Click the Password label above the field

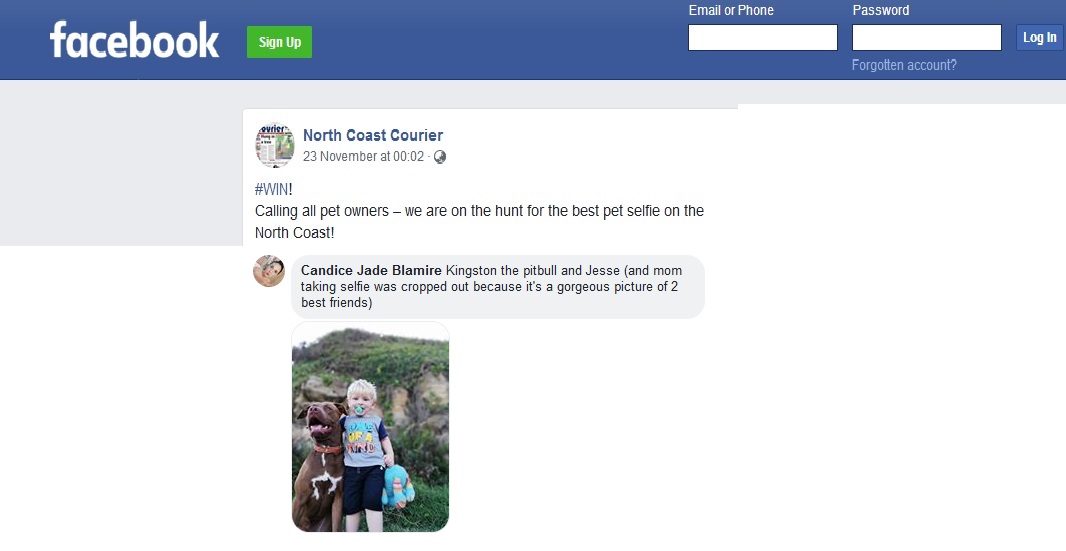click(881, 10)
